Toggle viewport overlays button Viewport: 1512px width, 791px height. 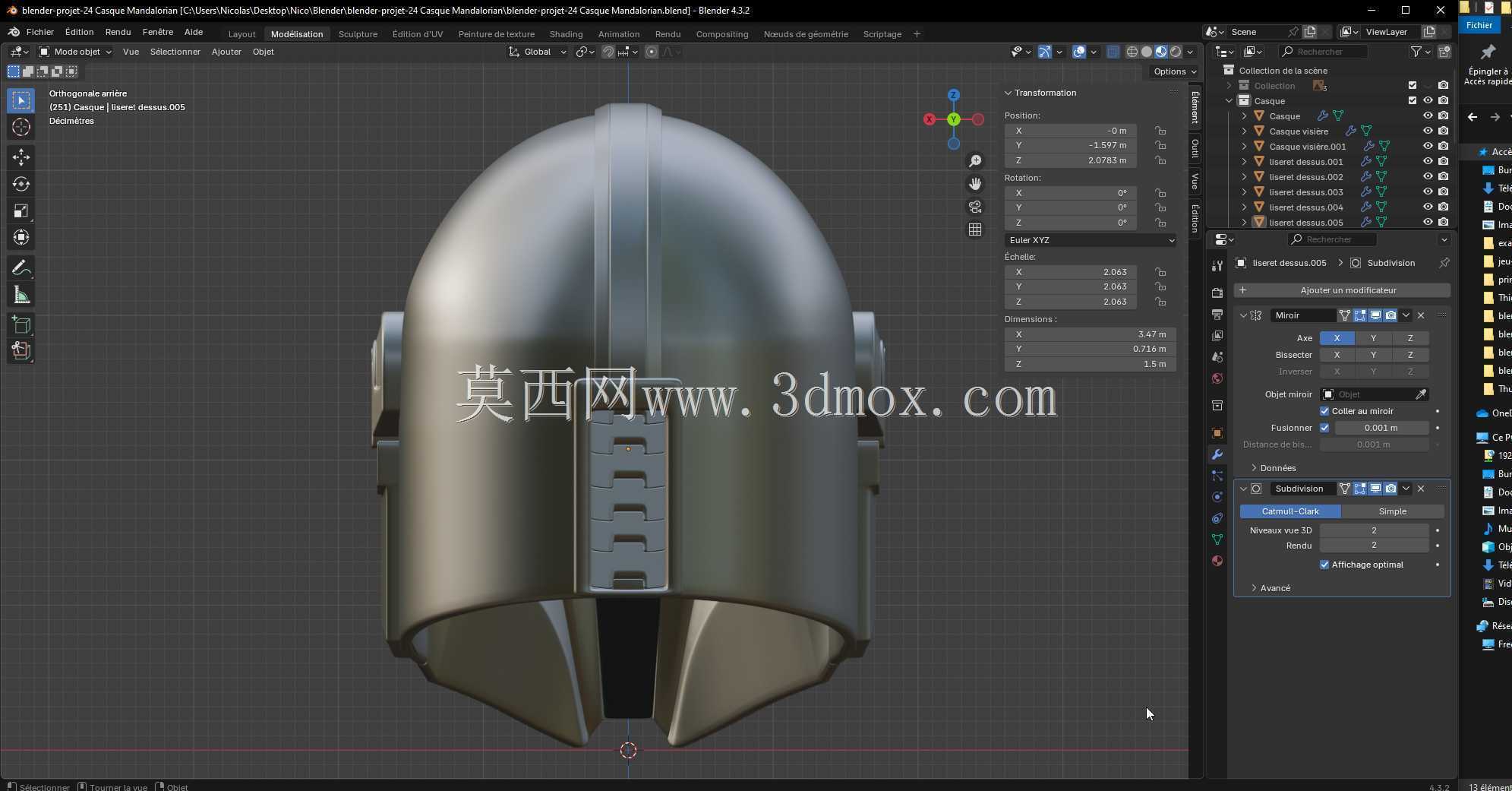pos(1079,52)
